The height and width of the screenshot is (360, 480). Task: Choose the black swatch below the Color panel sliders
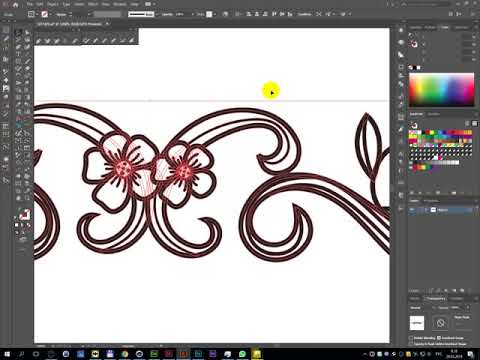point(414,68)
